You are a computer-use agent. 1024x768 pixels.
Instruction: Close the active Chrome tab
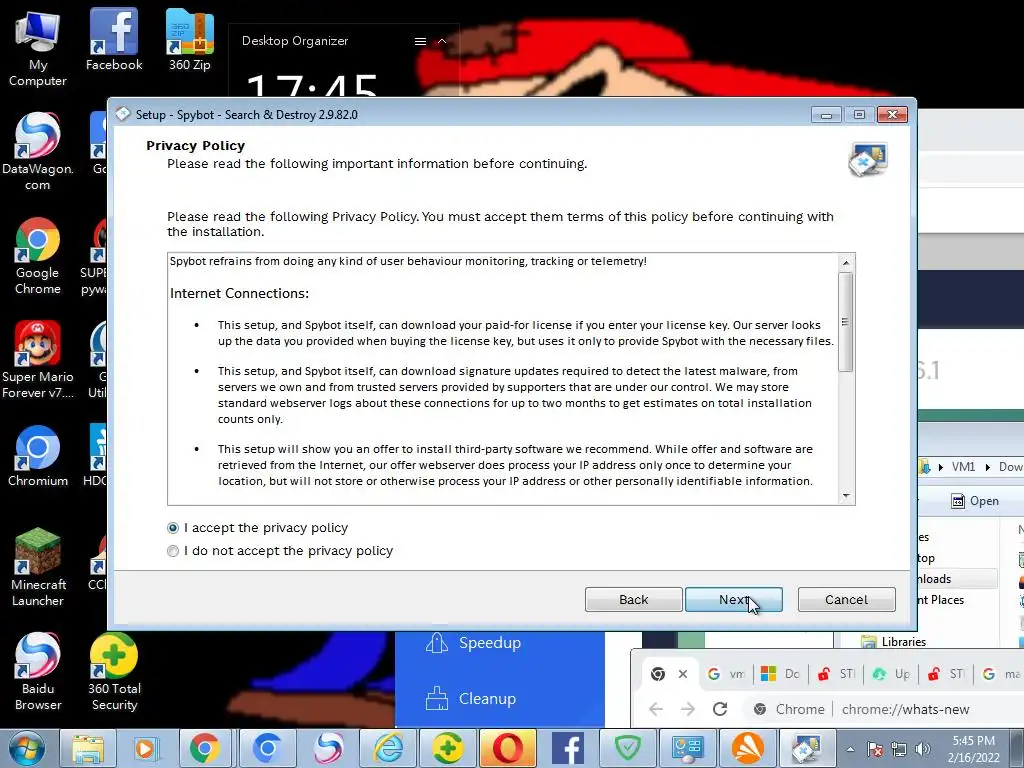tap(683, 674)
